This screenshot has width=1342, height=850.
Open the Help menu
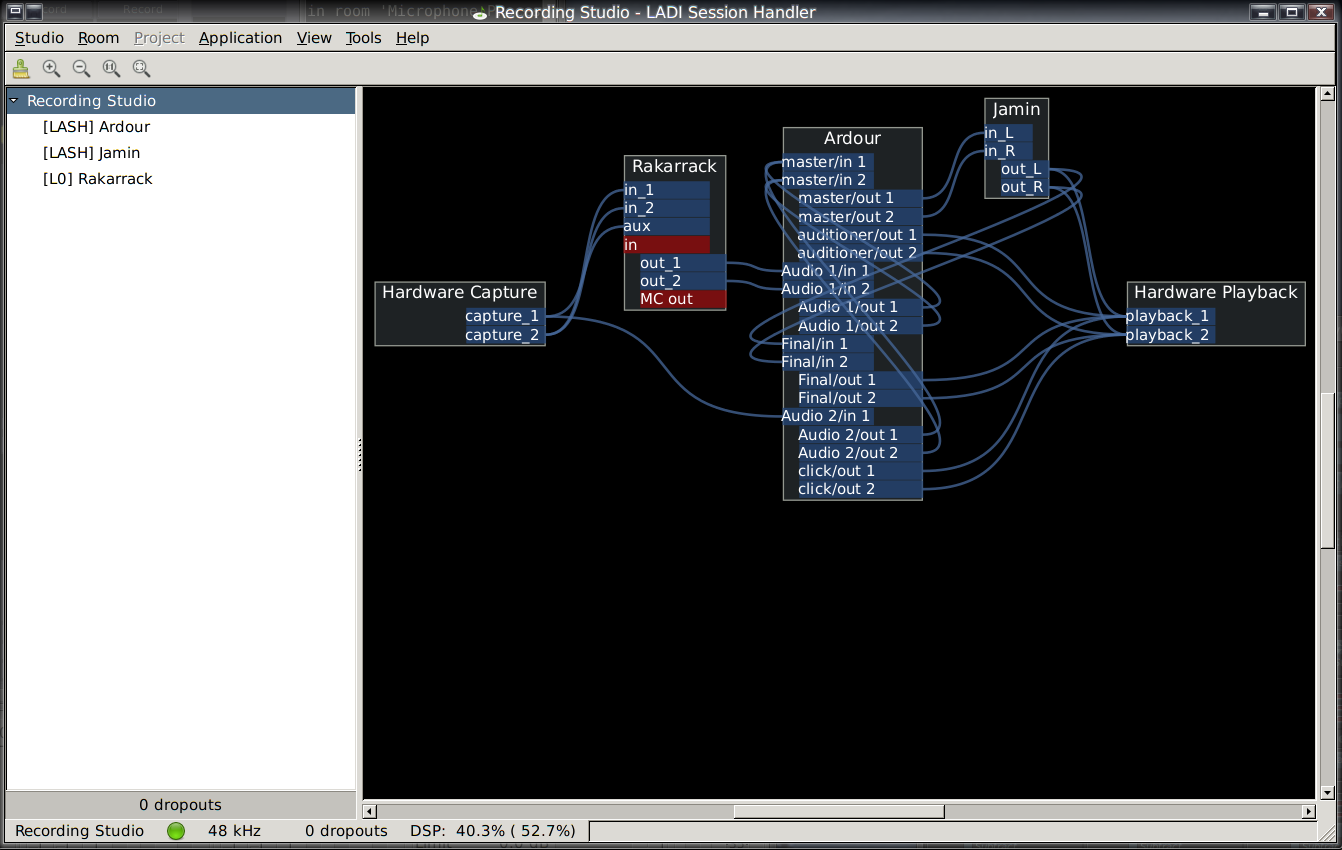point(412,37)
